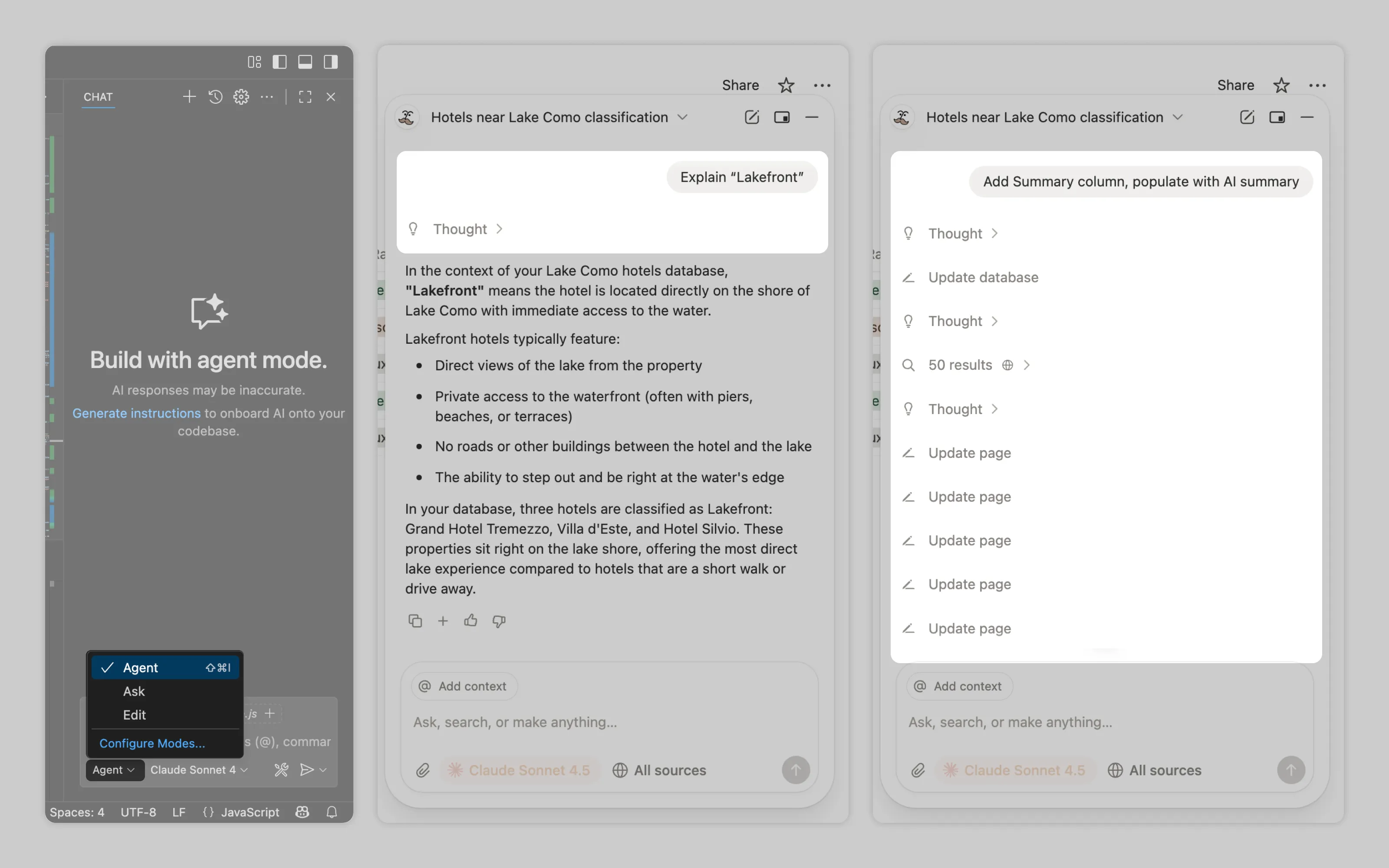Viewport: 1389px width, 868px height.
Task: Toggle the primary side bar layout
Action: pos(280,62)
